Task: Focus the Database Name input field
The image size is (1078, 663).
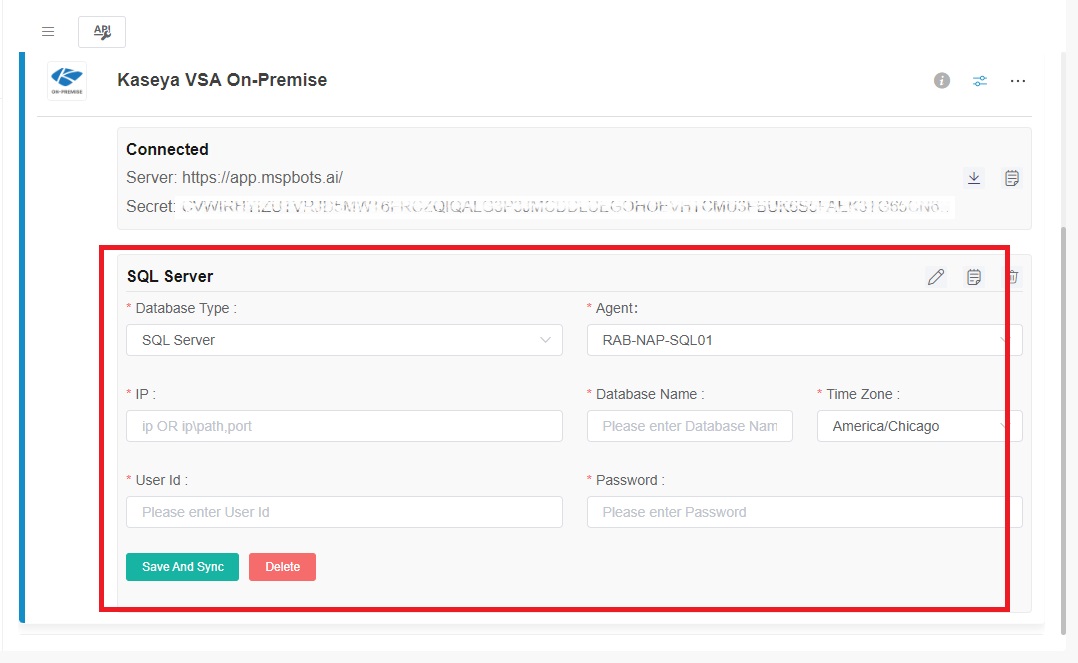Action: pyautogui.click(x=690, y=426)
